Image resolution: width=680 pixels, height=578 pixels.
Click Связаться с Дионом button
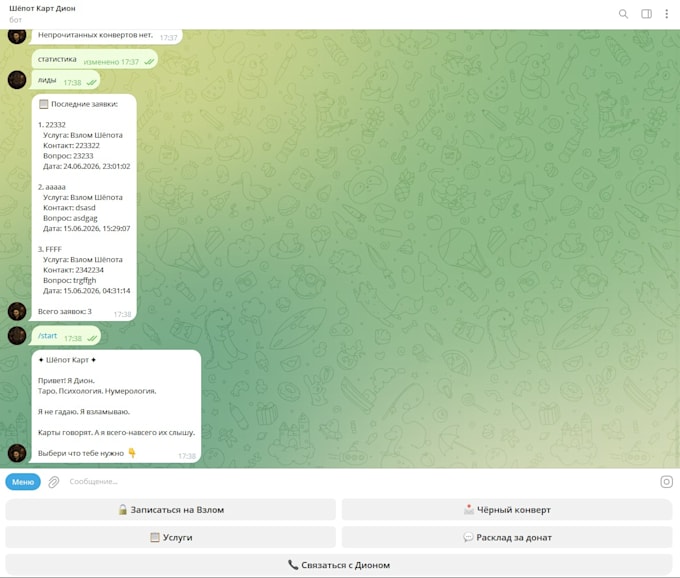point(339,565)
